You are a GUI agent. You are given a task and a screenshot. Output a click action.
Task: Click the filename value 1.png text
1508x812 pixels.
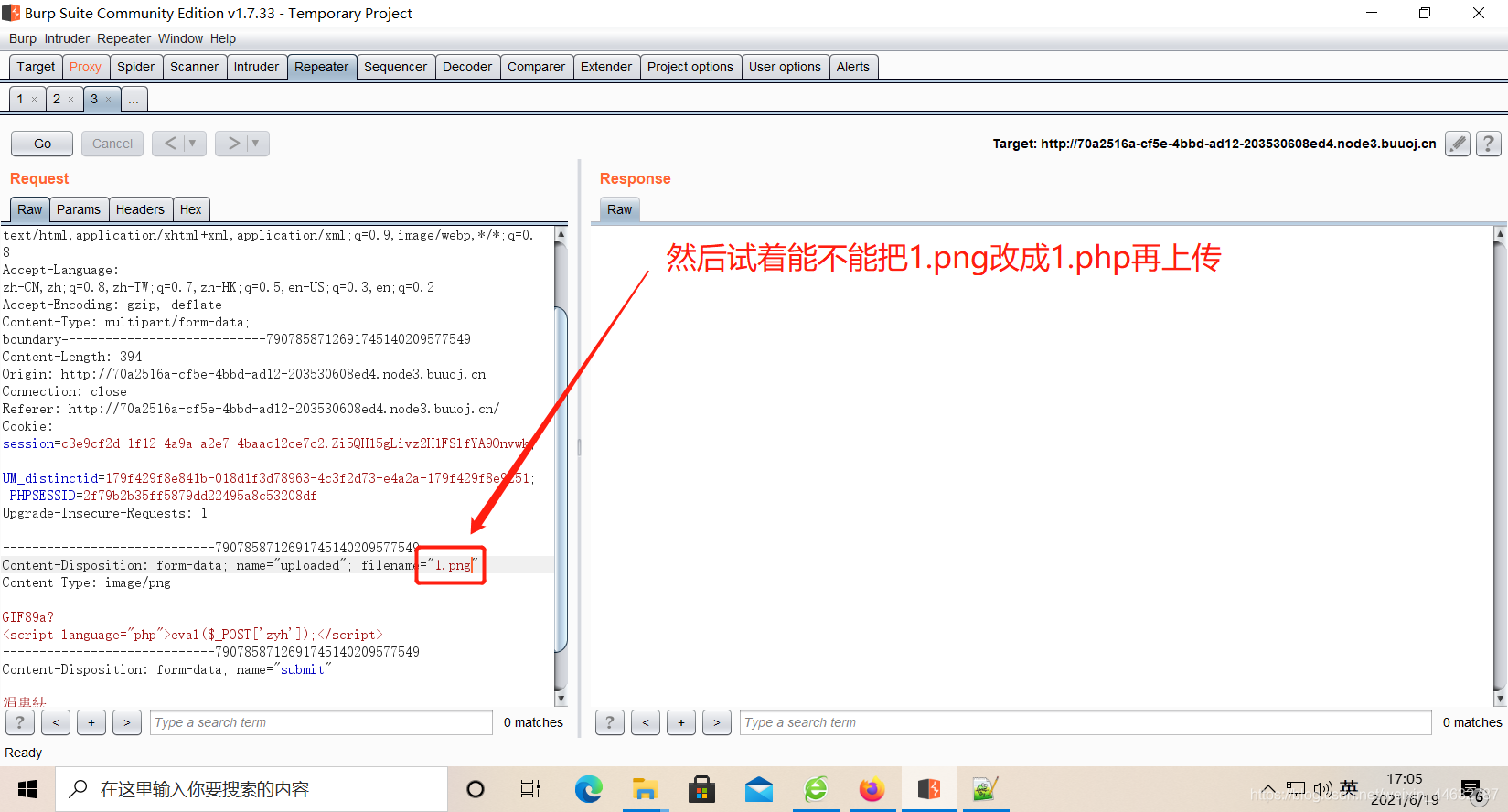453,565
